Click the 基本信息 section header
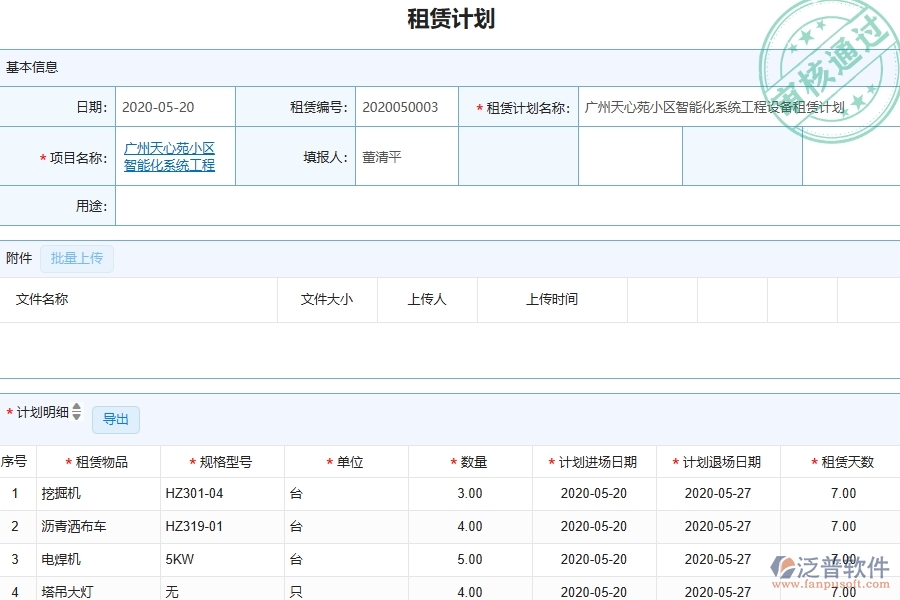900x600 pixels. tap(31, 67)
